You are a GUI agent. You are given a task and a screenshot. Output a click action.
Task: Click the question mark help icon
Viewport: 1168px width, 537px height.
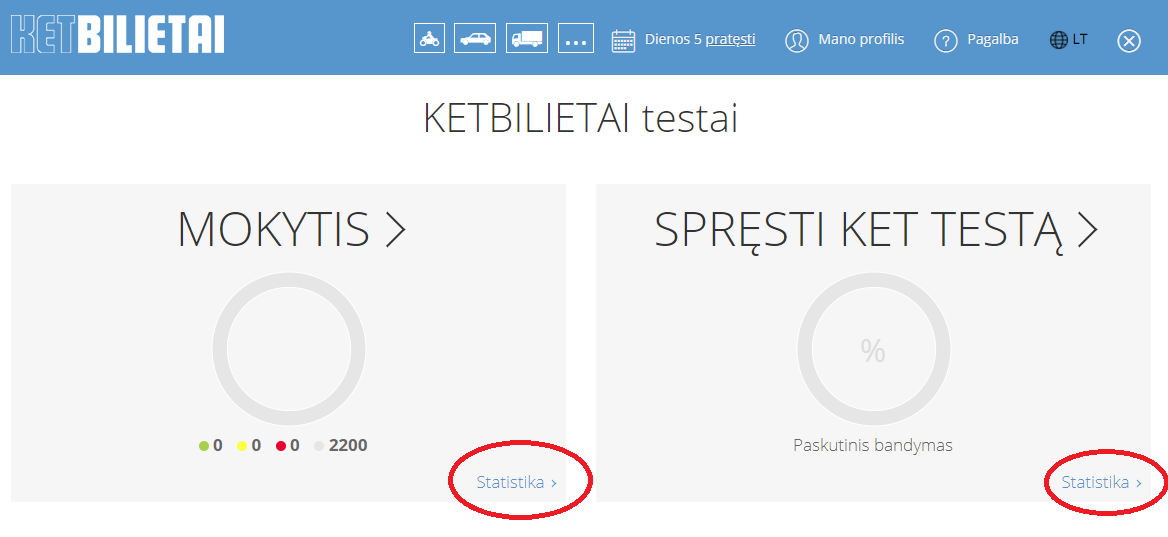(946, 41)
